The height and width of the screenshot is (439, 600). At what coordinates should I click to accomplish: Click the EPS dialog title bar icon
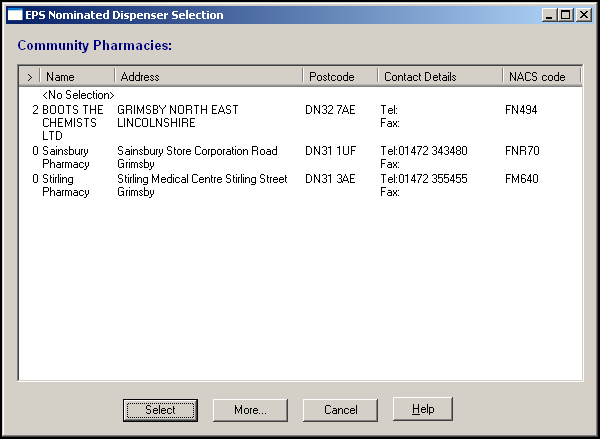coord(15,15)
